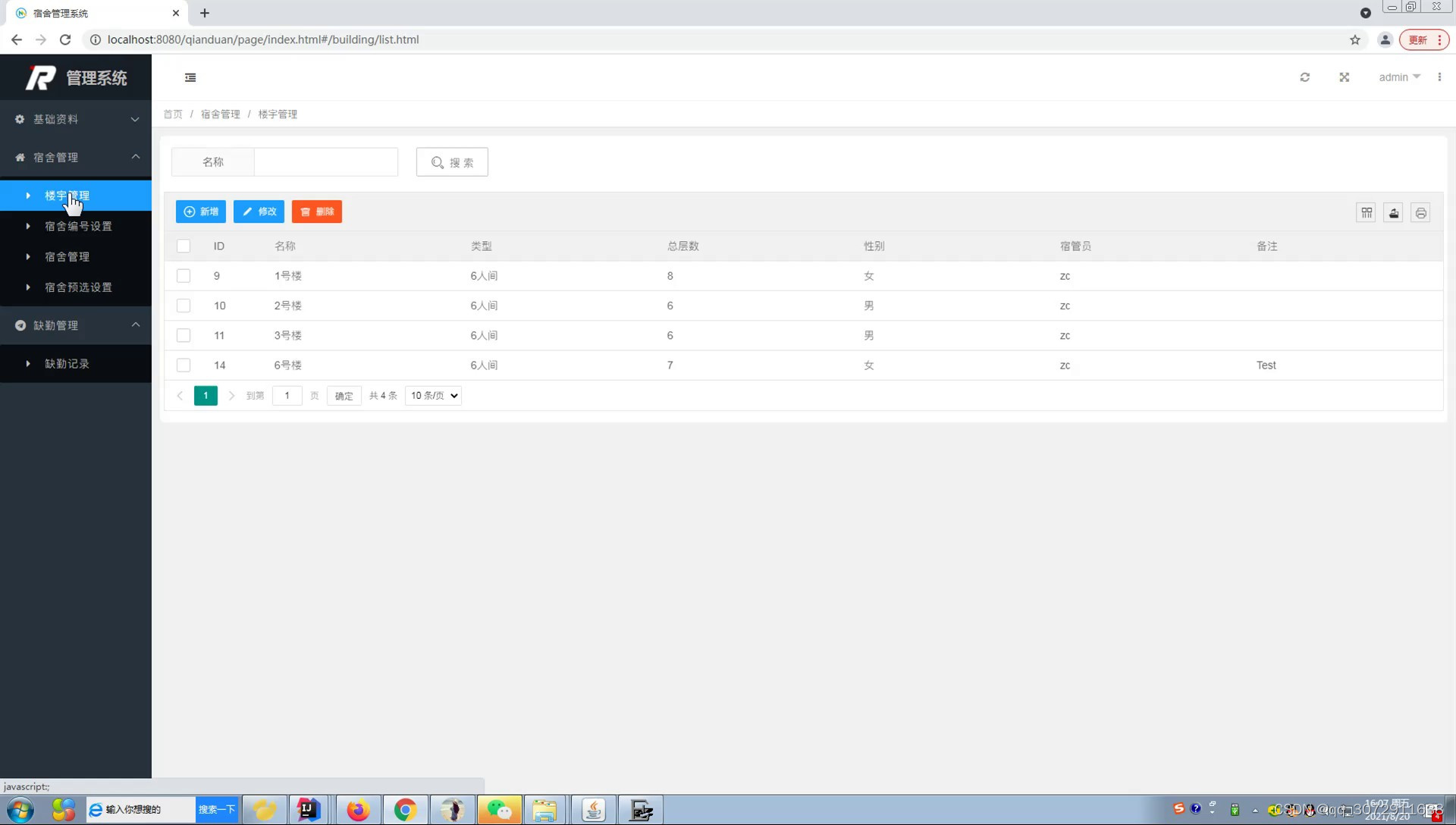
Task: Focus the go-to page number input
Action: (x=287, y=396)
